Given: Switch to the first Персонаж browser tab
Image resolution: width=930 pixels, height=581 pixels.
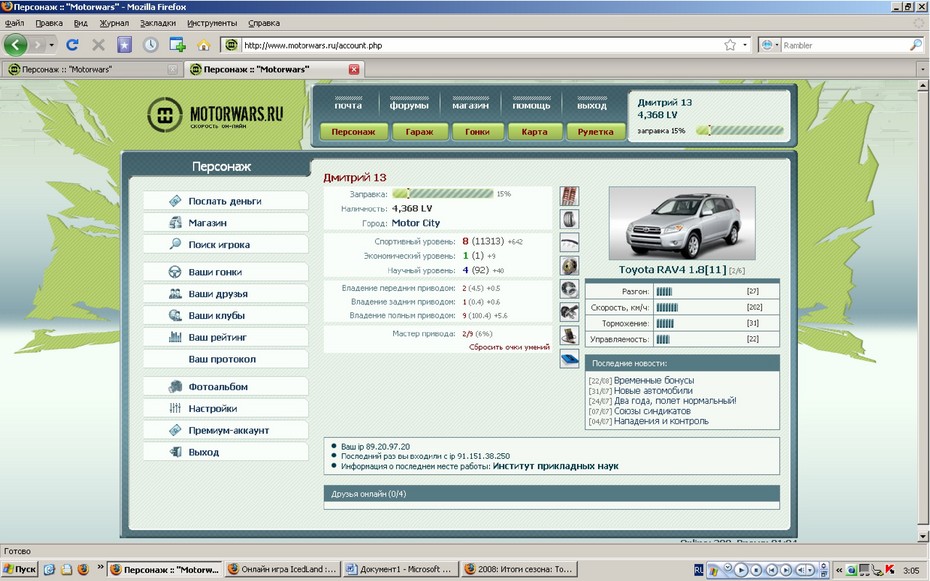Looking at the screenshot, I should point(92,69).
